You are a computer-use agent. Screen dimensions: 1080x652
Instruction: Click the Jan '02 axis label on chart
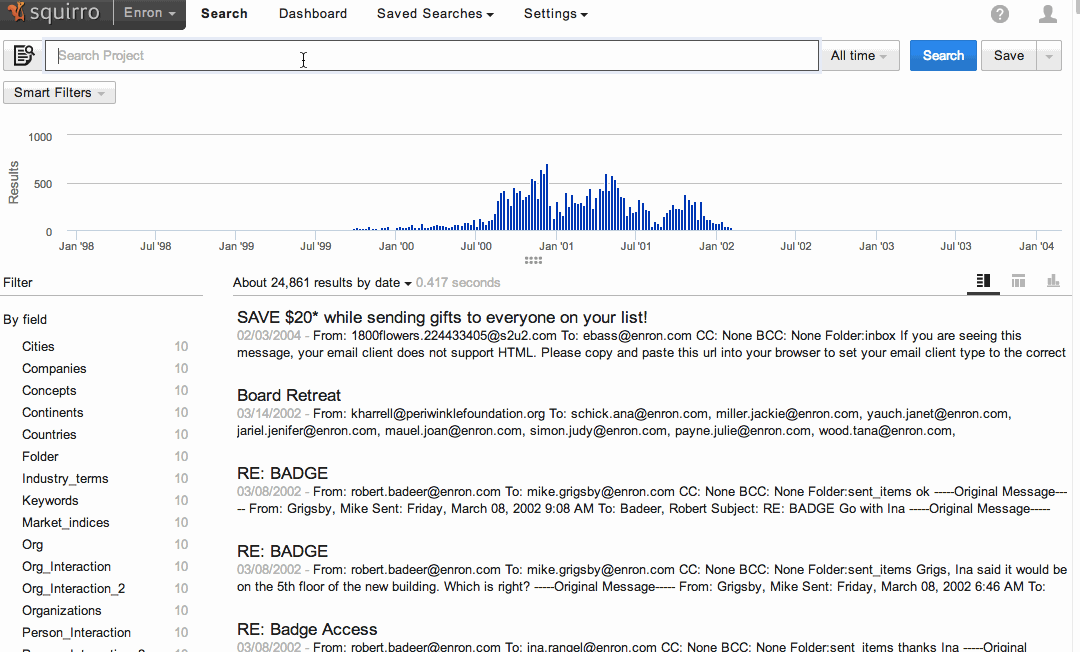[x=716, y=246]
